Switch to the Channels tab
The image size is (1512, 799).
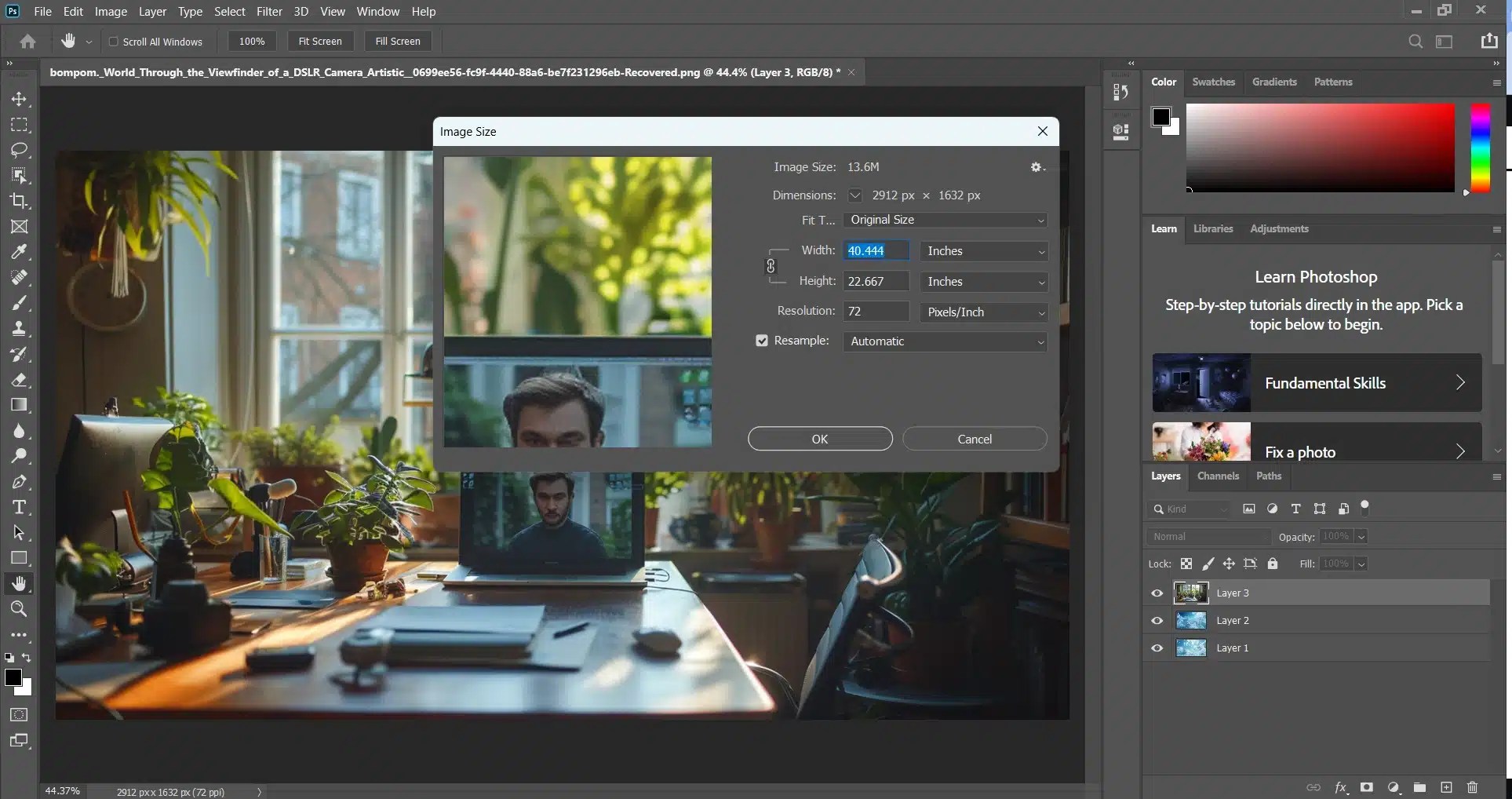tap(1218, 476)
